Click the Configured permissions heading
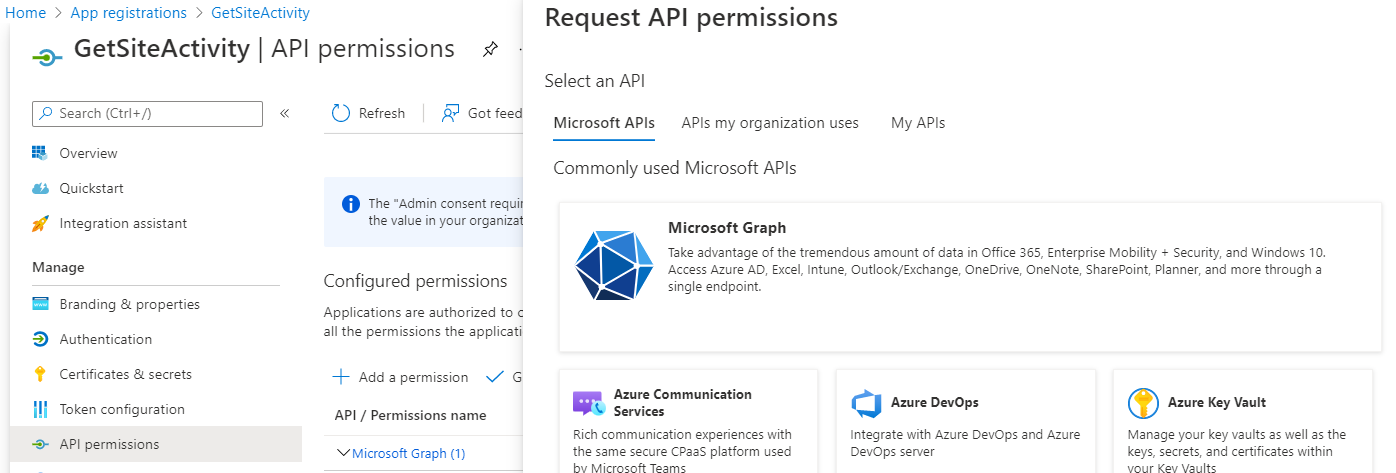The height and width of the screenshot is (473, 1396). click(x=416, y=281)
